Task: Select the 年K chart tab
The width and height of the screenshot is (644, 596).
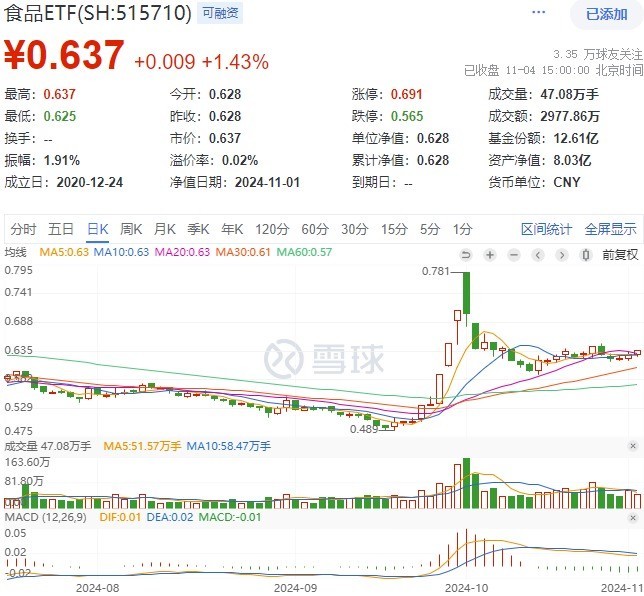Action: pyautogui.click(x=232, y=229)
